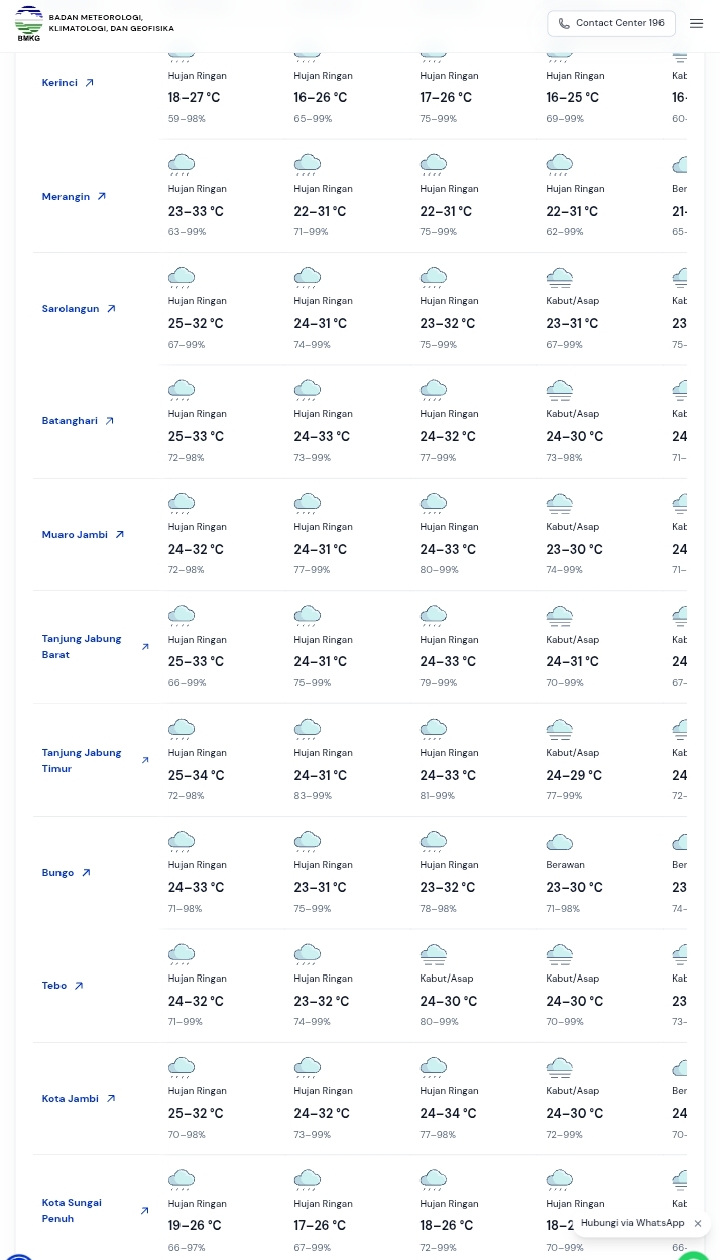Open the Kota Jambi forecast link

click(x=70, y=1099)
